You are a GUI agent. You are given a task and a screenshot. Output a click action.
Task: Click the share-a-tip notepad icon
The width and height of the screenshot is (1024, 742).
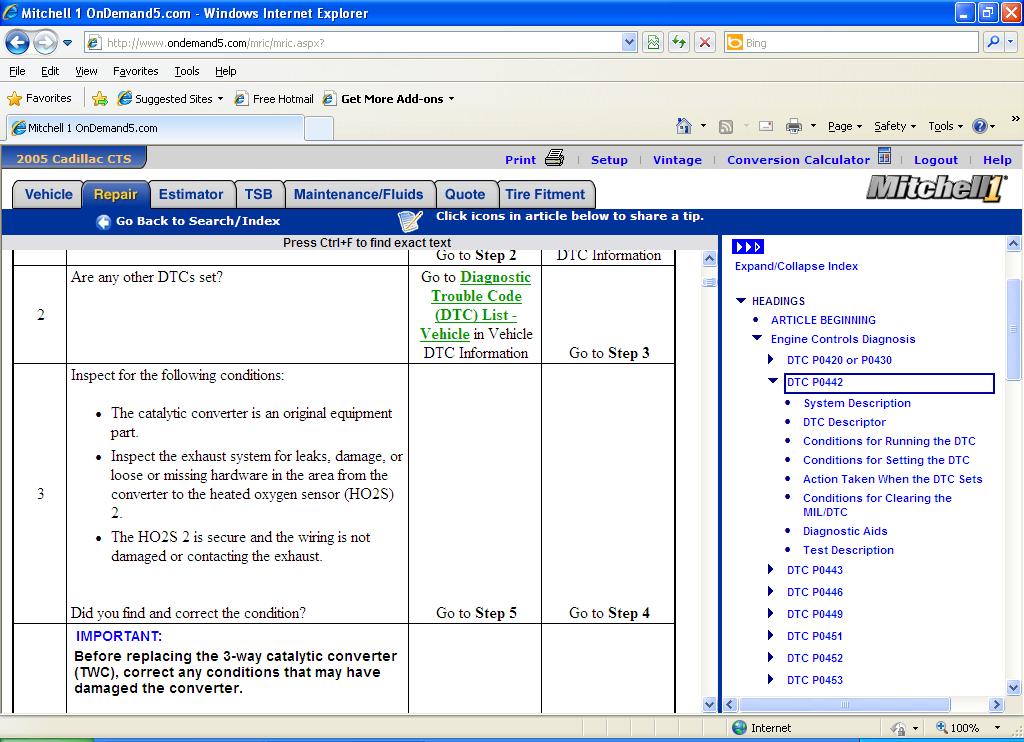click(410, 220)
